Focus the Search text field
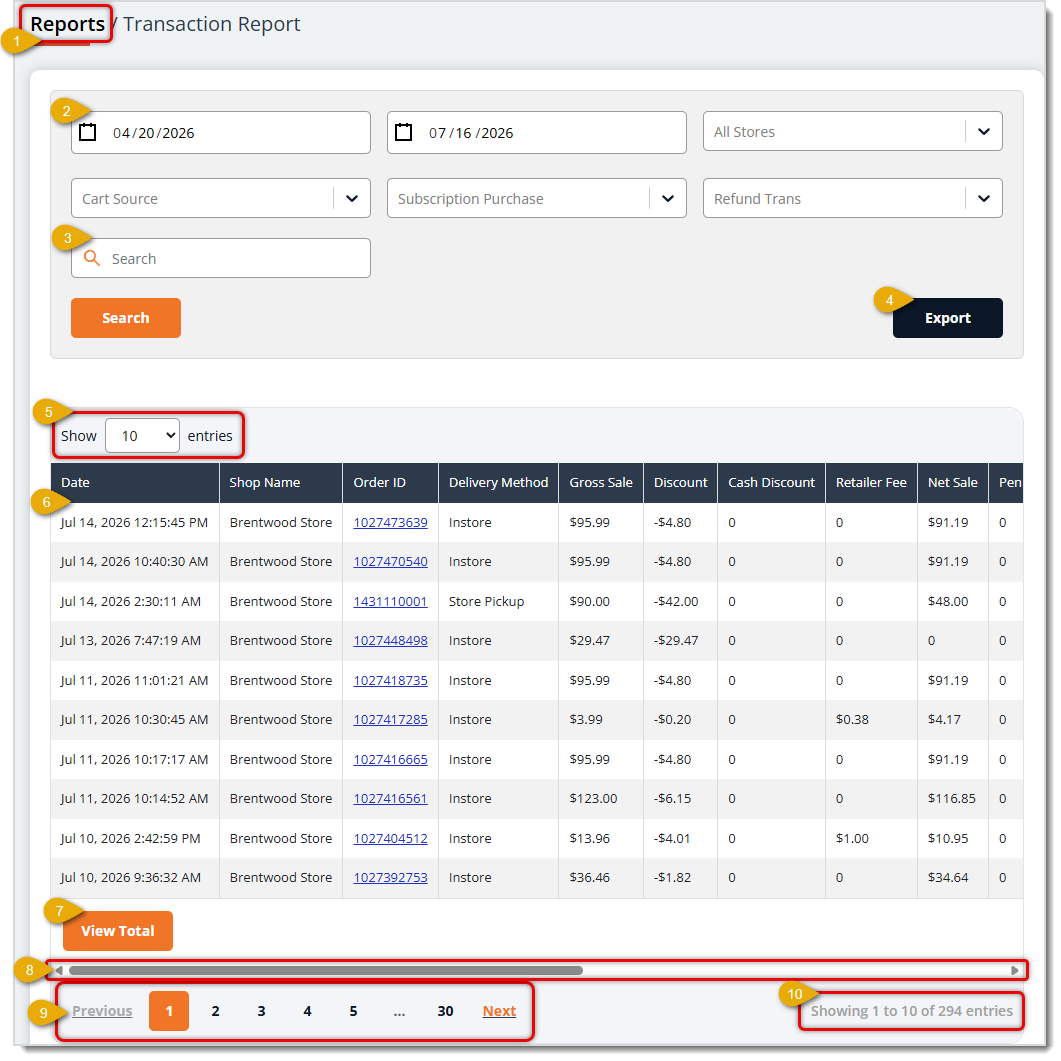This screenshot has width=1061, height=1061. click(221, 258)
